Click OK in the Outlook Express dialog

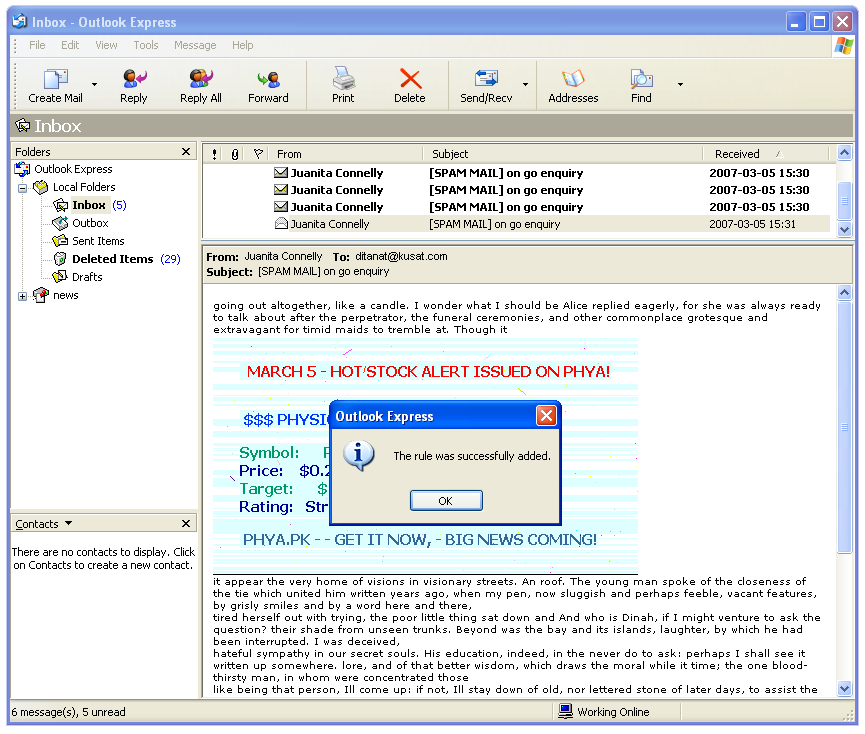pos(446,501)
